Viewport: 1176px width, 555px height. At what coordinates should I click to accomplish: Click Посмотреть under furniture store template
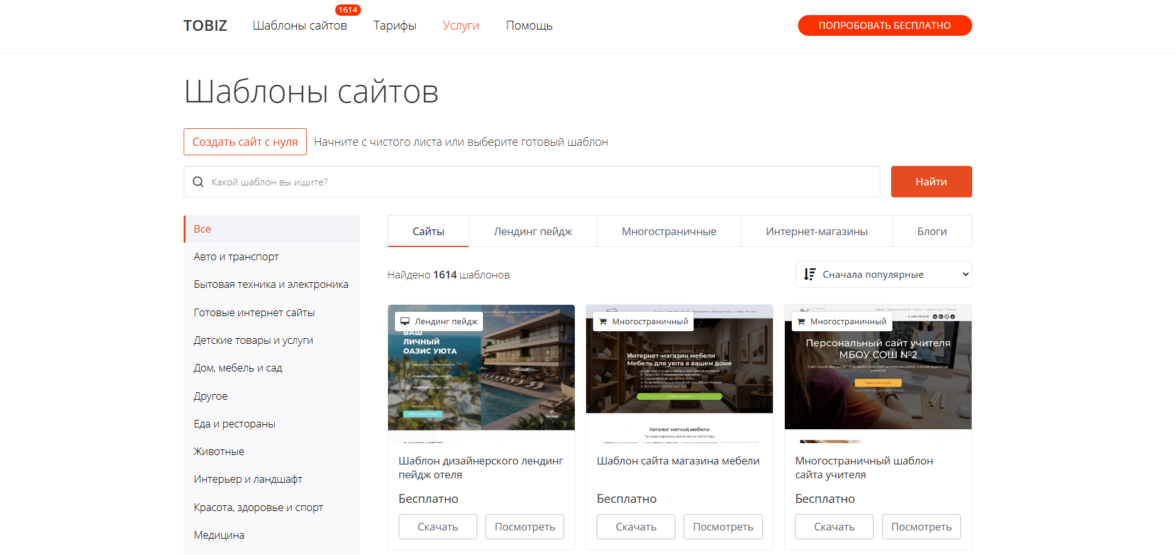tap(723, 526)
